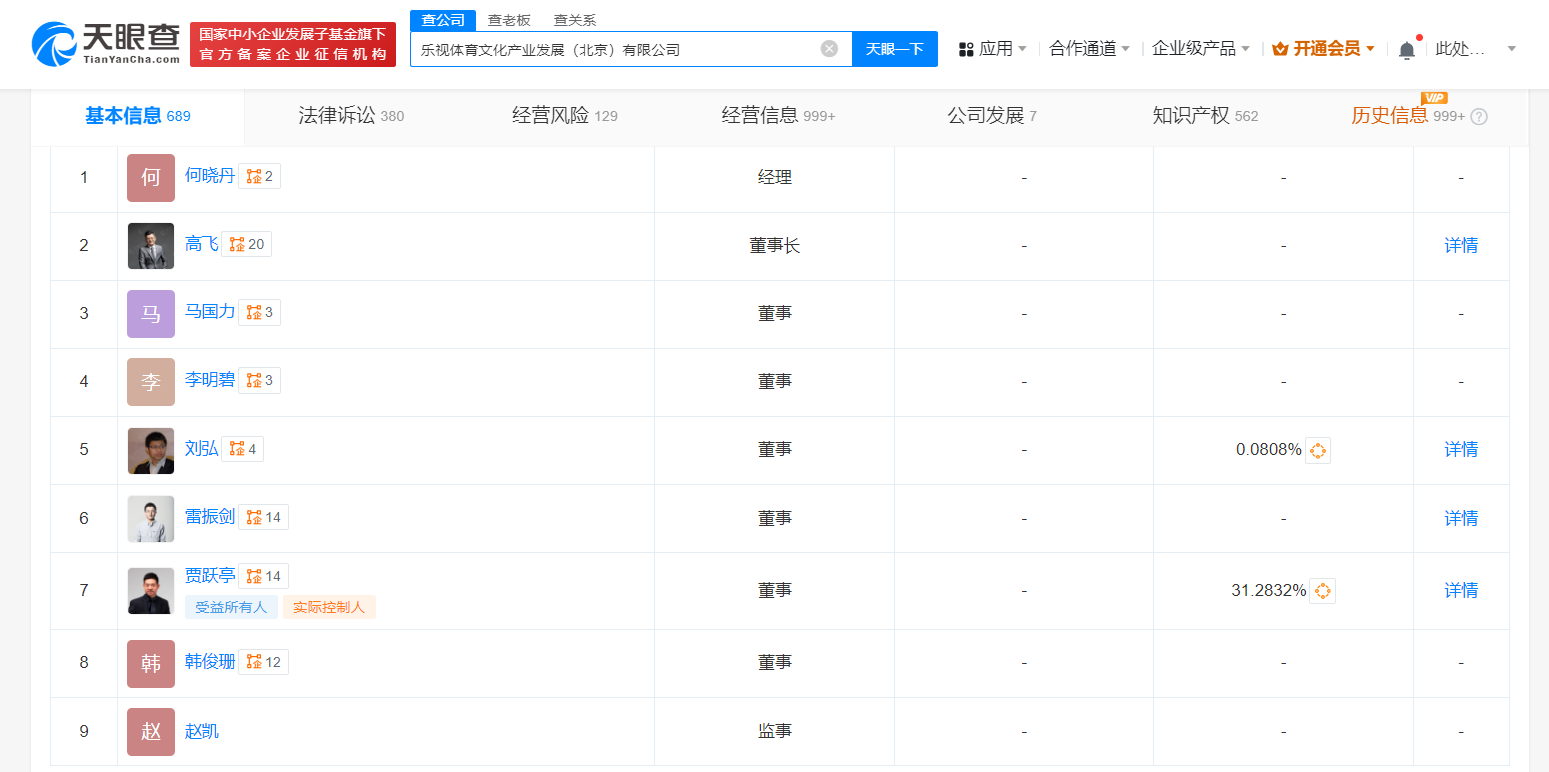Select the 法律诉讼 tab
This screenshot has height=772, width=1549.
tap(351, 116)
